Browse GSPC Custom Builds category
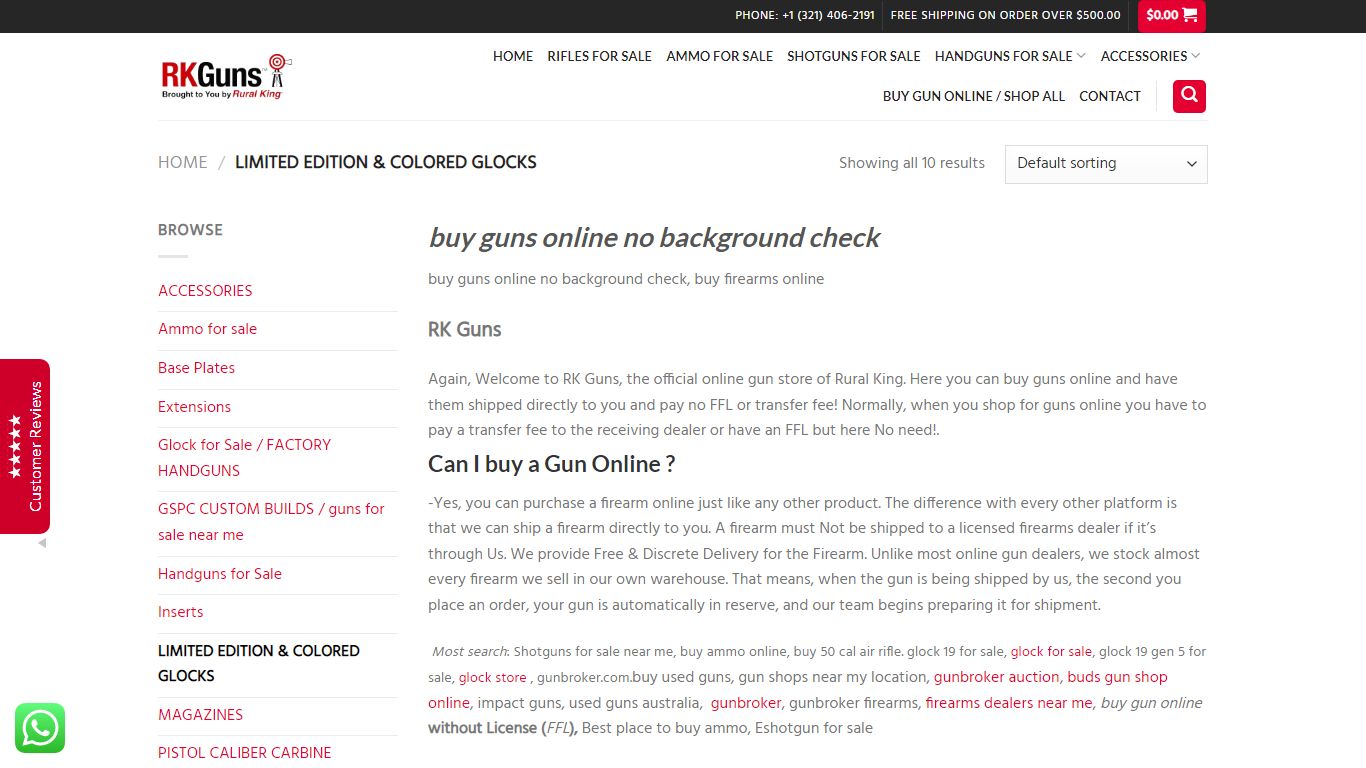 [271, 522]
